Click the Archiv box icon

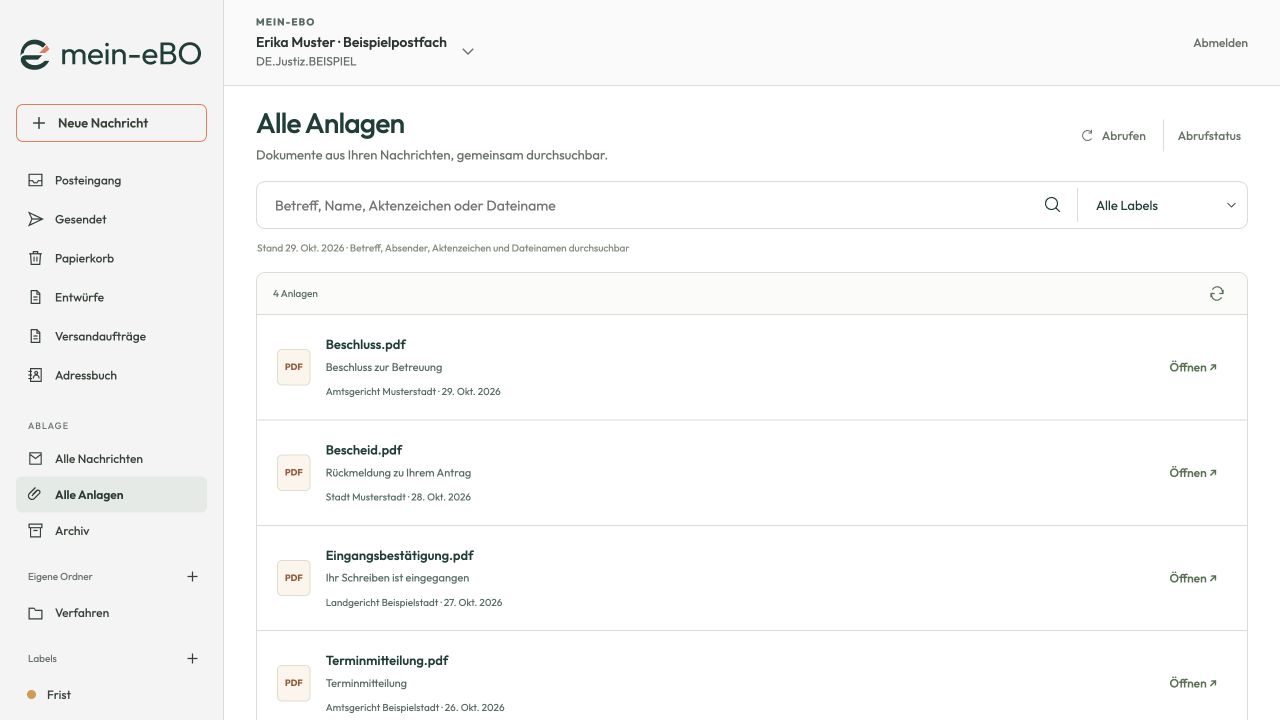[x=36, y=531]
